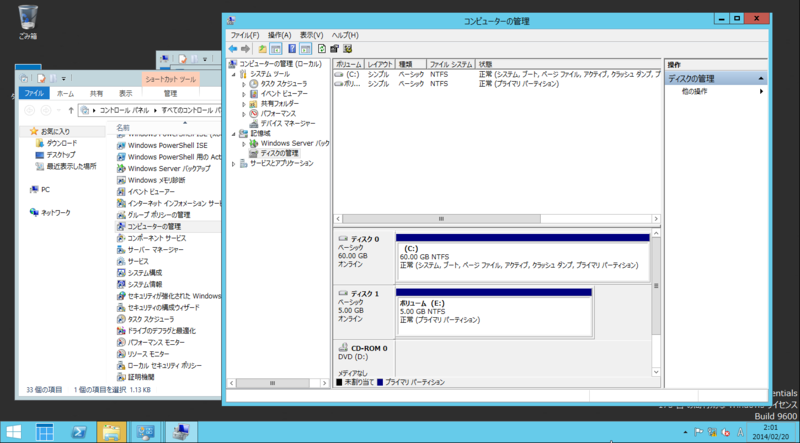
Task: Click the Properties toolbar icon next to Refresh
Action: pyautogui.click(x=335, y=49)
